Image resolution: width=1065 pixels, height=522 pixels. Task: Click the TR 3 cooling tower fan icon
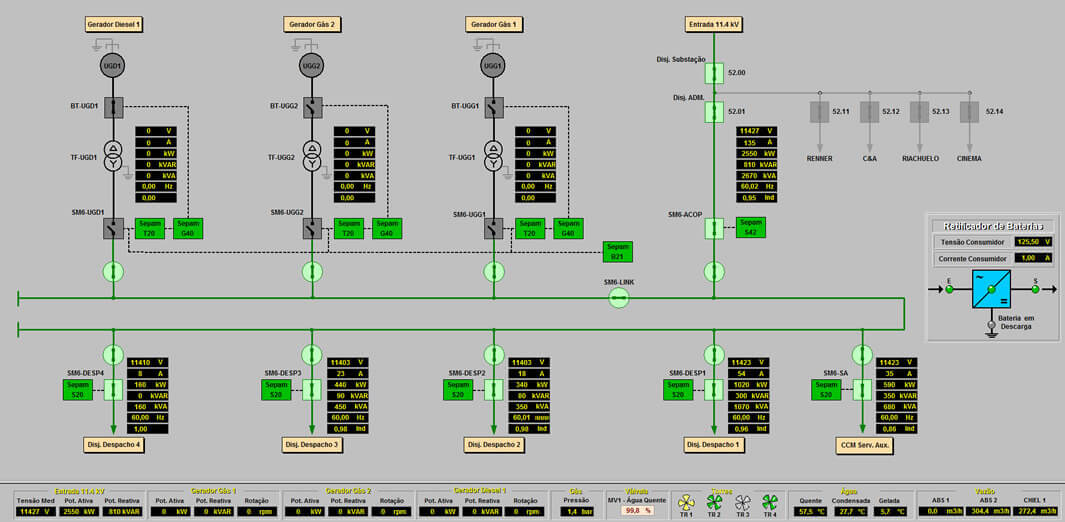tap(742, 502)
